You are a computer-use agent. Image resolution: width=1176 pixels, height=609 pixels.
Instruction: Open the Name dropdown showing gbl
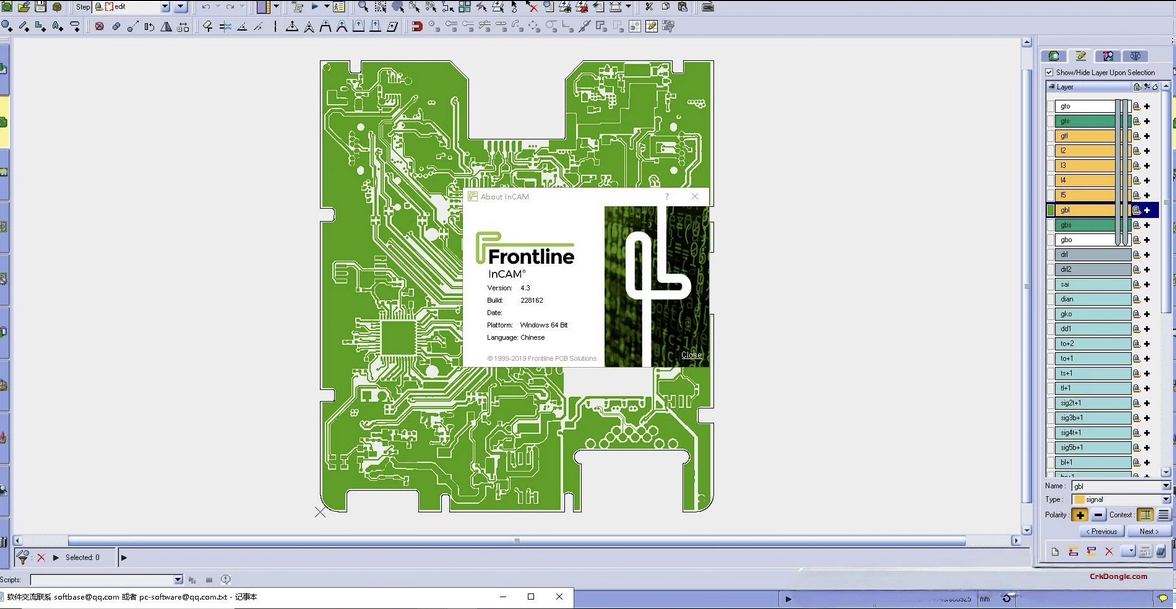point(1165,485)
